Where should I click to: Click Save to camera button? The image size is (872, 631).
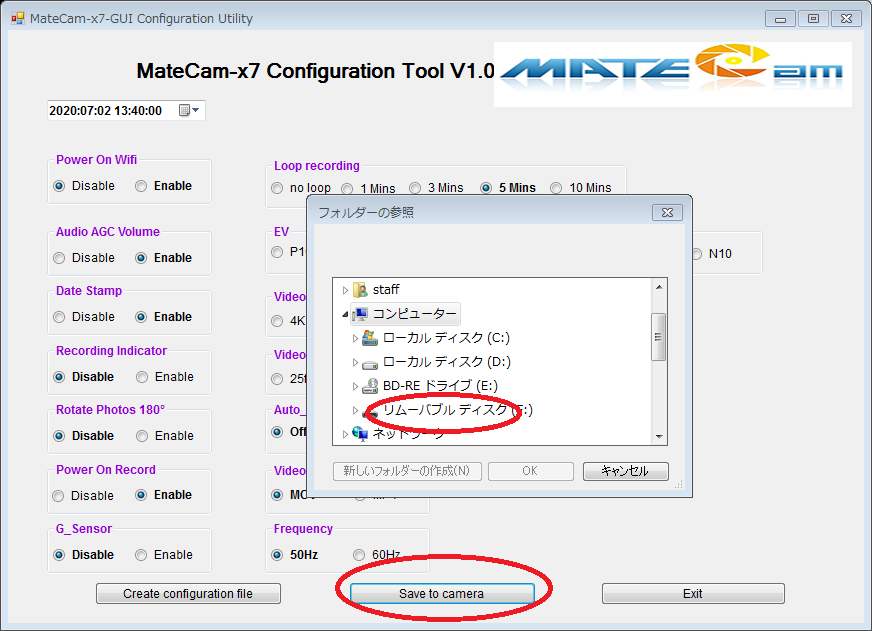click(442, 594)
